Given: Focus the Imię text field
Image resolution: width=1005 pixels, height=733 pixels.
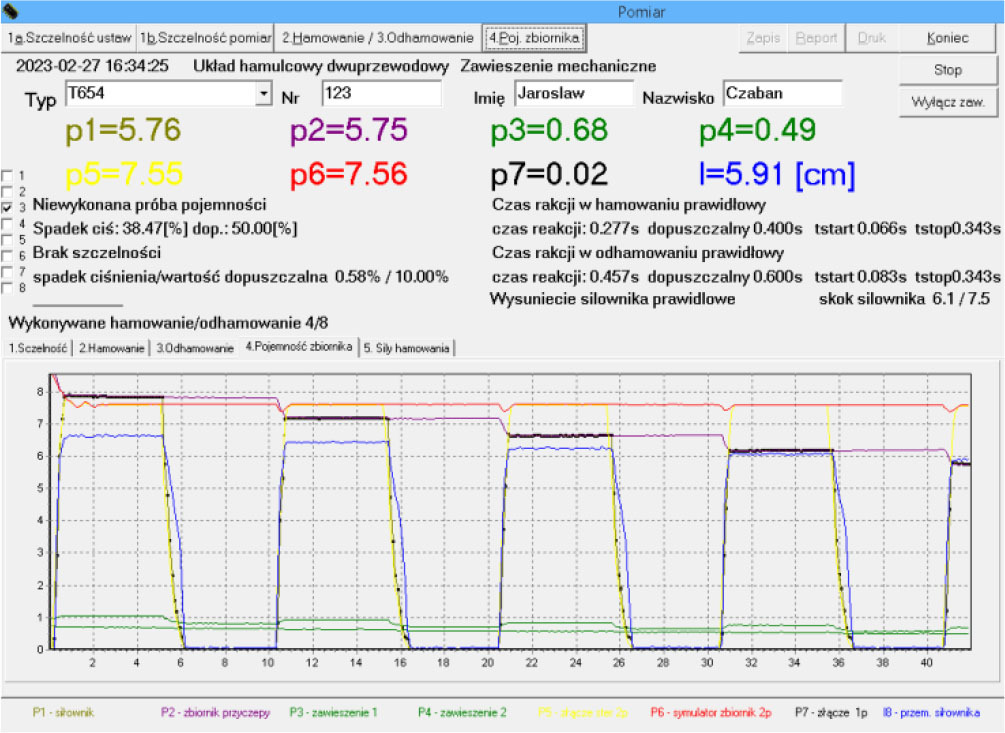Looking at the screenshot, I should (573, 93).
